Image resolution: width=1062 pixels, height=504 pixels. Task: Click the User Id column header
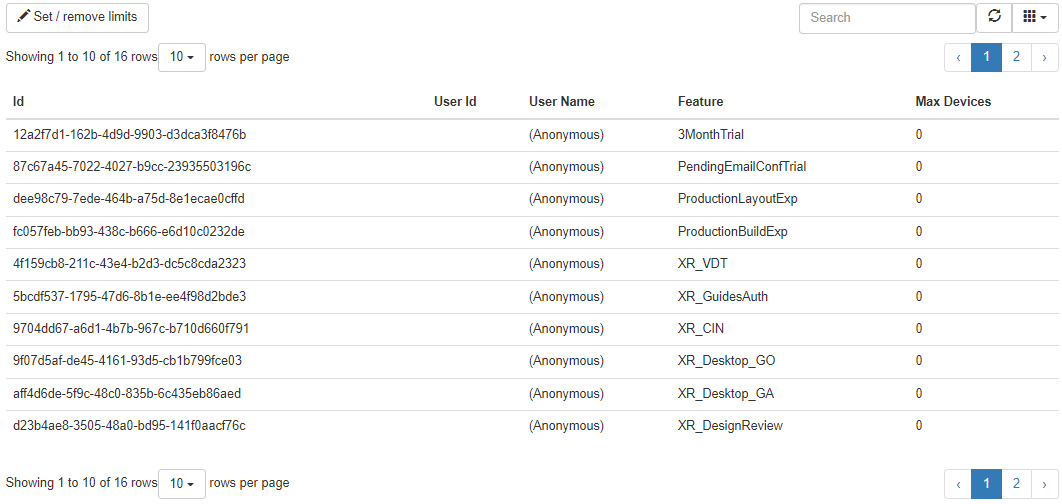point(455,101)
